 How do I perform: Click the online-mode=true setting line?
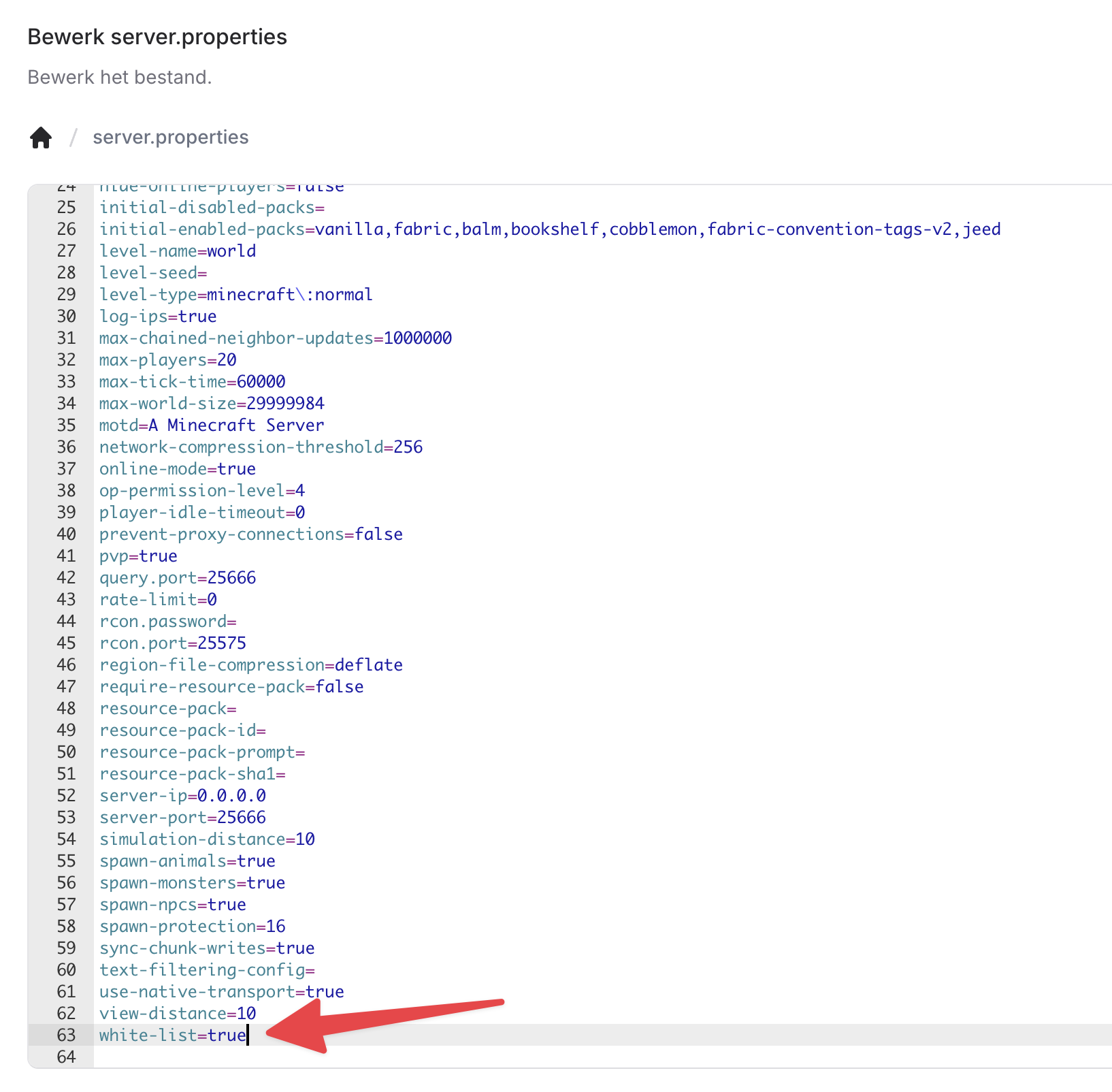point(177,468)
